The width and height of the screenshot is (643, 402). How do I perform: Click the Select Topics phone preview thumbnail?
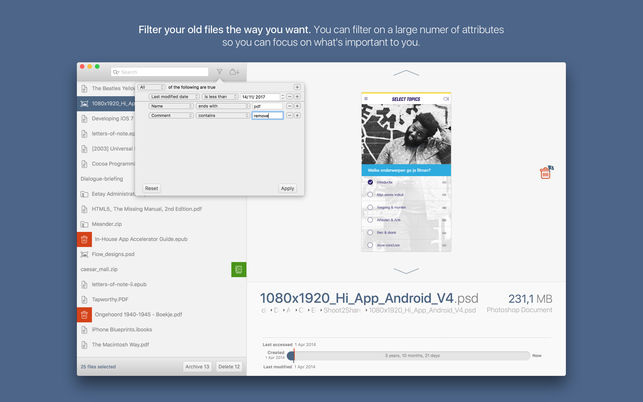click(x=406, y=172)
